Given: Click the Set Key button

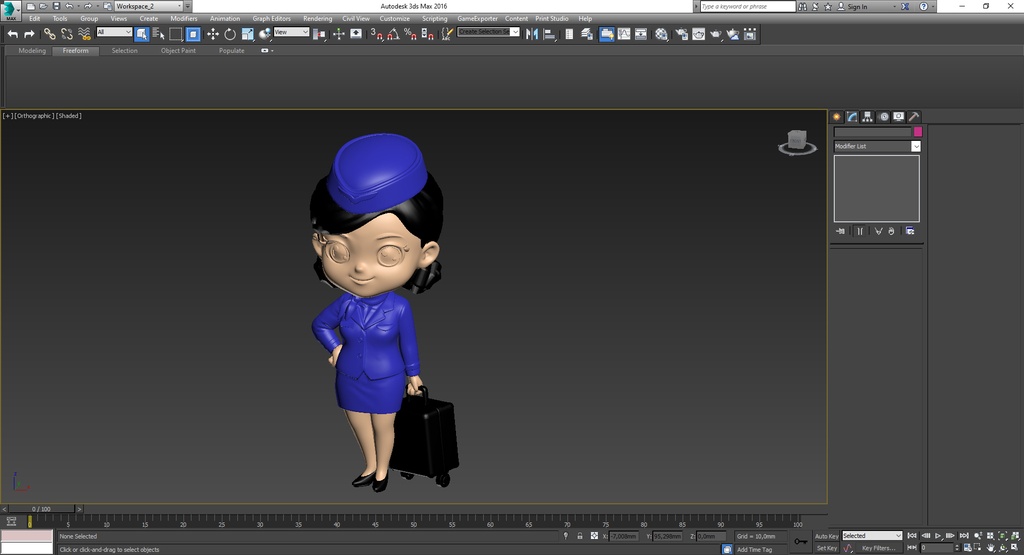Looking at the screenshot, I should pos(827,548).
